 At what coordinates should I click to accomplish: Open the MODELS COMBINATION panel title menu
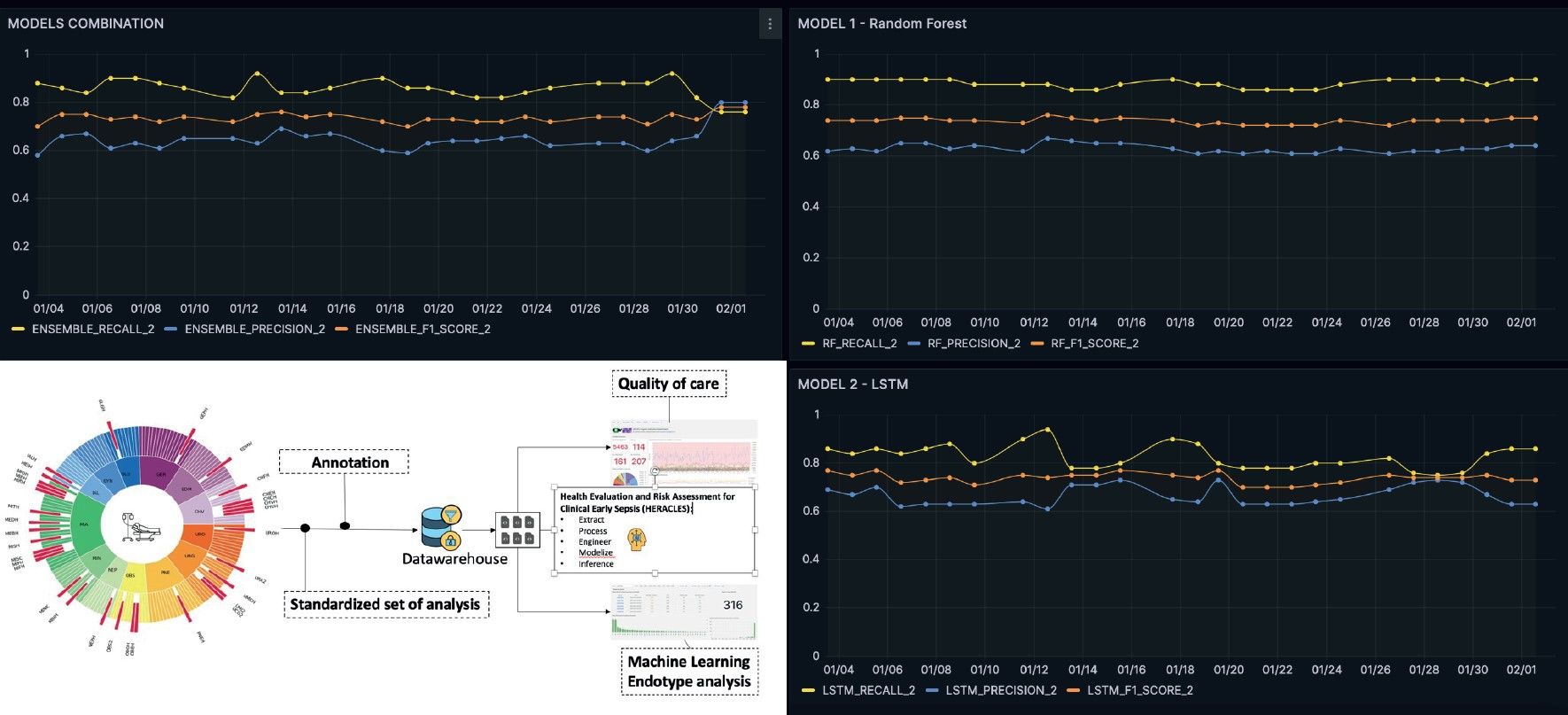(x=86, y=24)
